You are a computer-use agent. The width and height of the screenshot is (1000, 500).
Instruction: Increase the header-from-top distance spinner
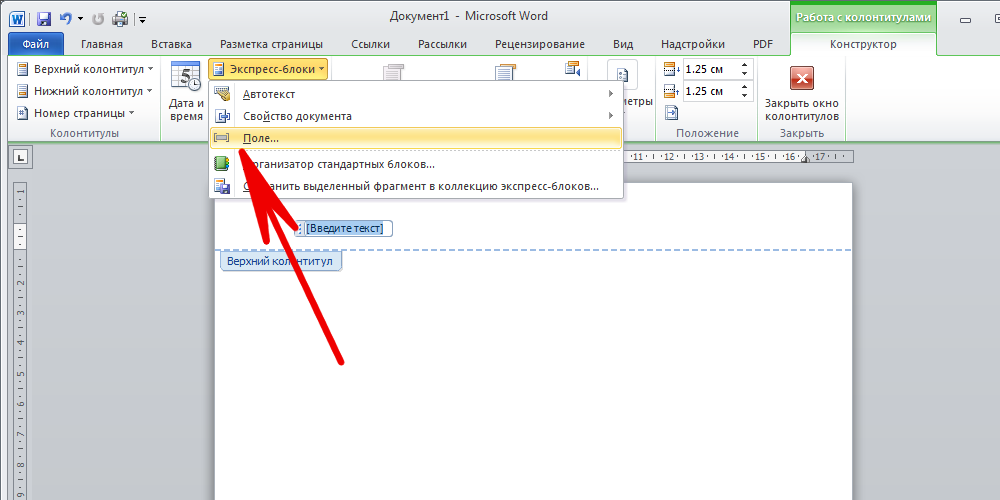[745, 64]
